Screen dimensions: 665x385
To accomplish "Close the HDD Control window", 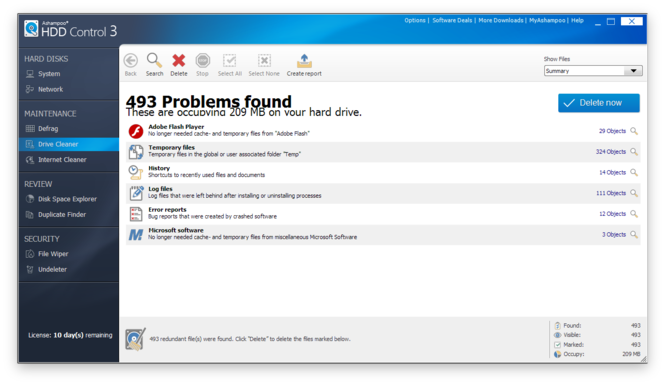I will pos(631,21).
